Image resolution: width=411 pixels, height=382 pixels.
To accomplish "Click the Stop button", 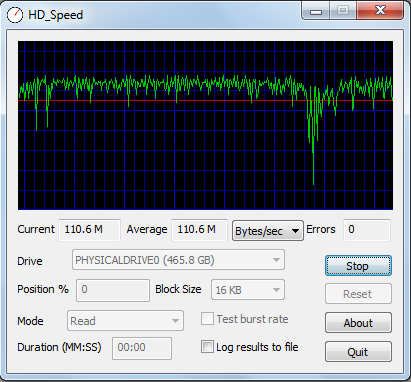I will [x=358, y=266].
